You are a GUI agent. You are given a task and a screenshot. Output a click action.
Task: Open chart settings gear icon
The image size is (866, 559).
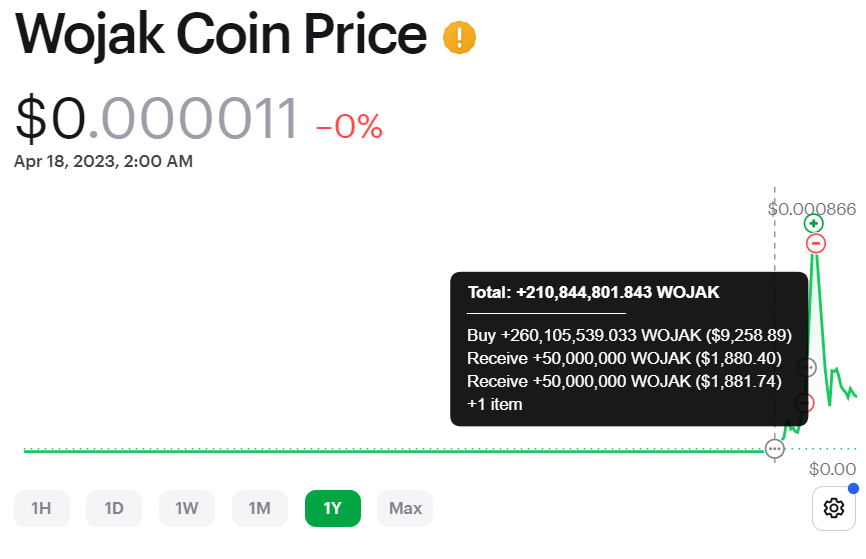(x=833, y=508)
